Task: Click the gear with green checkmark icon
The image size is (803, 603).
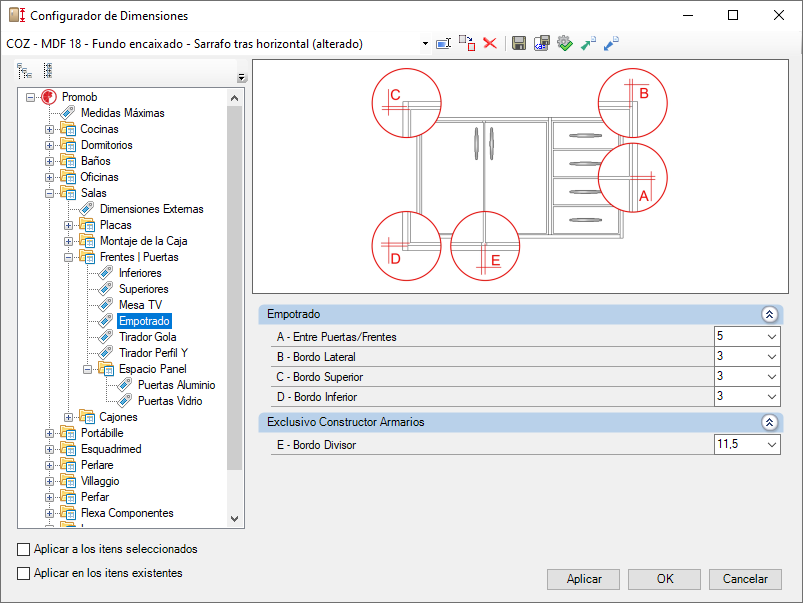Action: [565, 44]
